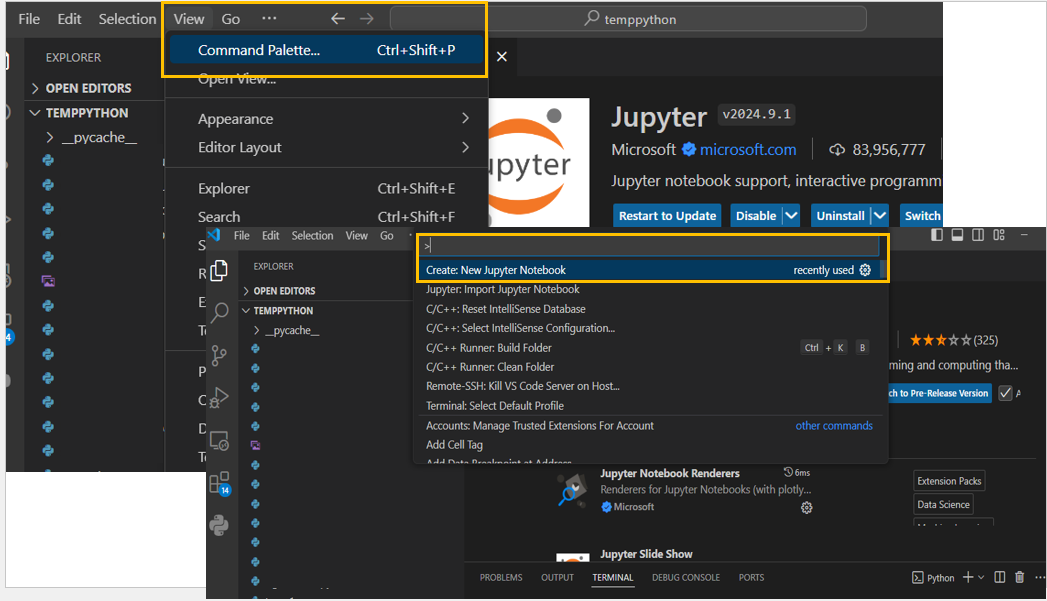Open Edit menu in upper window
This screenshot has height=601, width=1047.
(69, 19)
